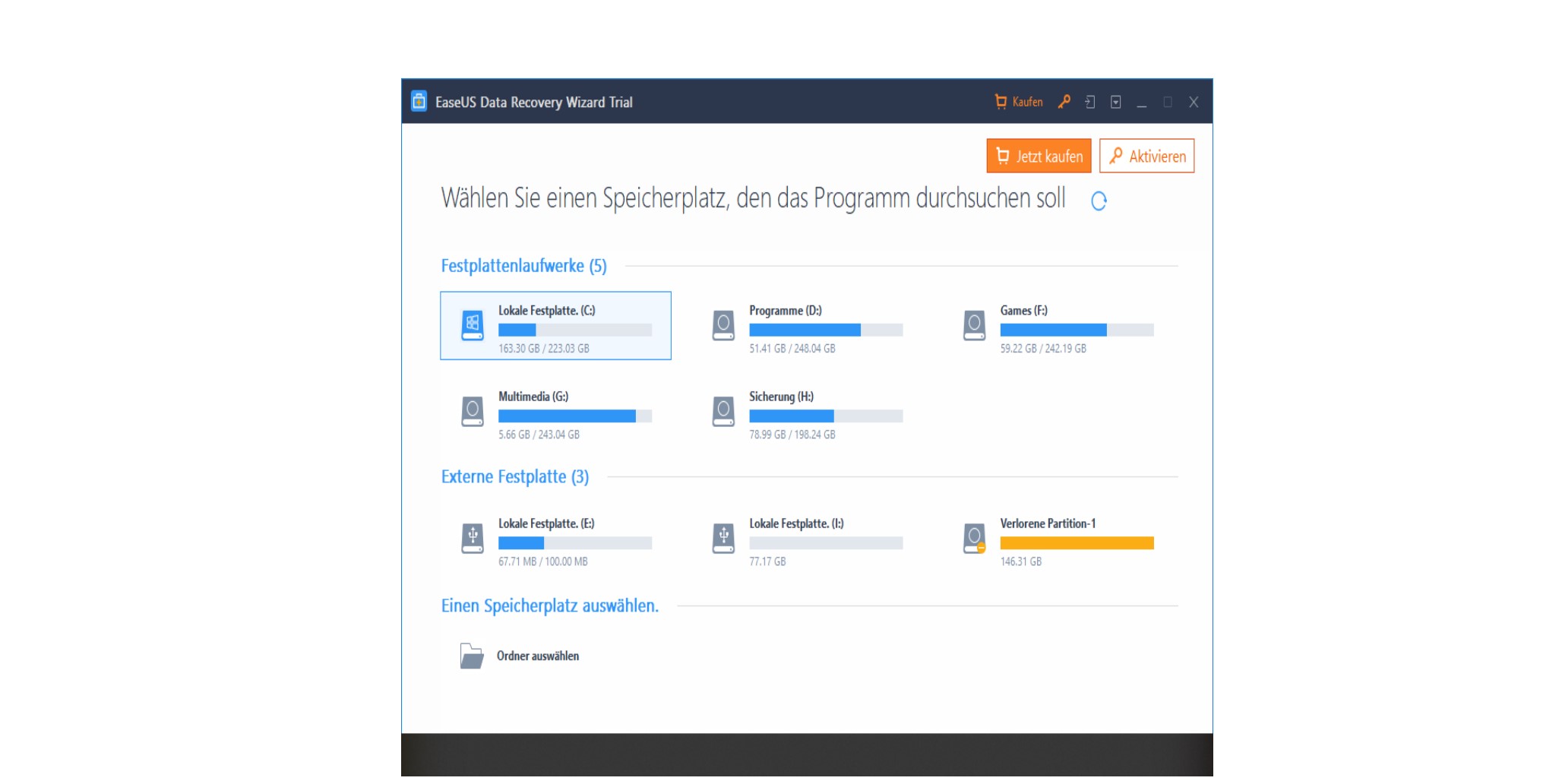The image size is (1562, 784).
Task: Click the size text 5.66 GB / 243.04 GB
Action: pyautogui.click(x=539, y=435)
